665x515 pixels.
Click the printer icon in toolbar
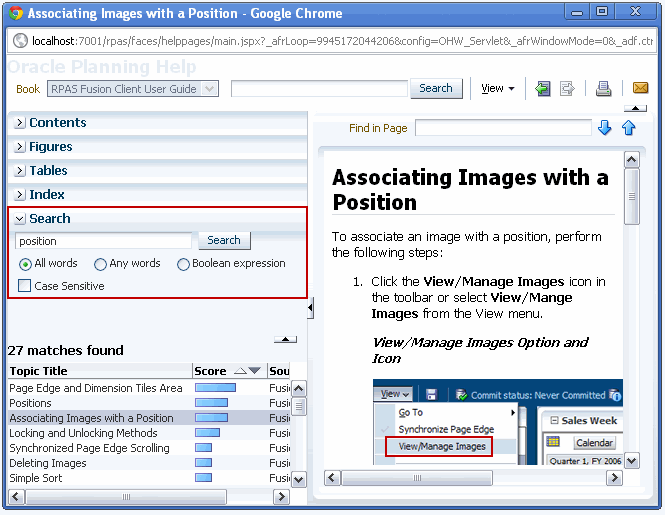coord(603,88)
